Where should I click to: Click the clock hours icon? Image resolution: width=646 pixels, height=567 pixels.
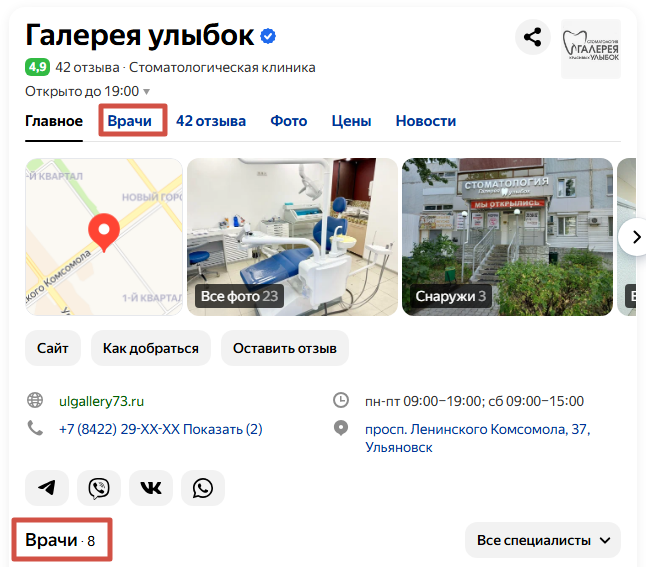pyautogui.click(x=341, y=401)
